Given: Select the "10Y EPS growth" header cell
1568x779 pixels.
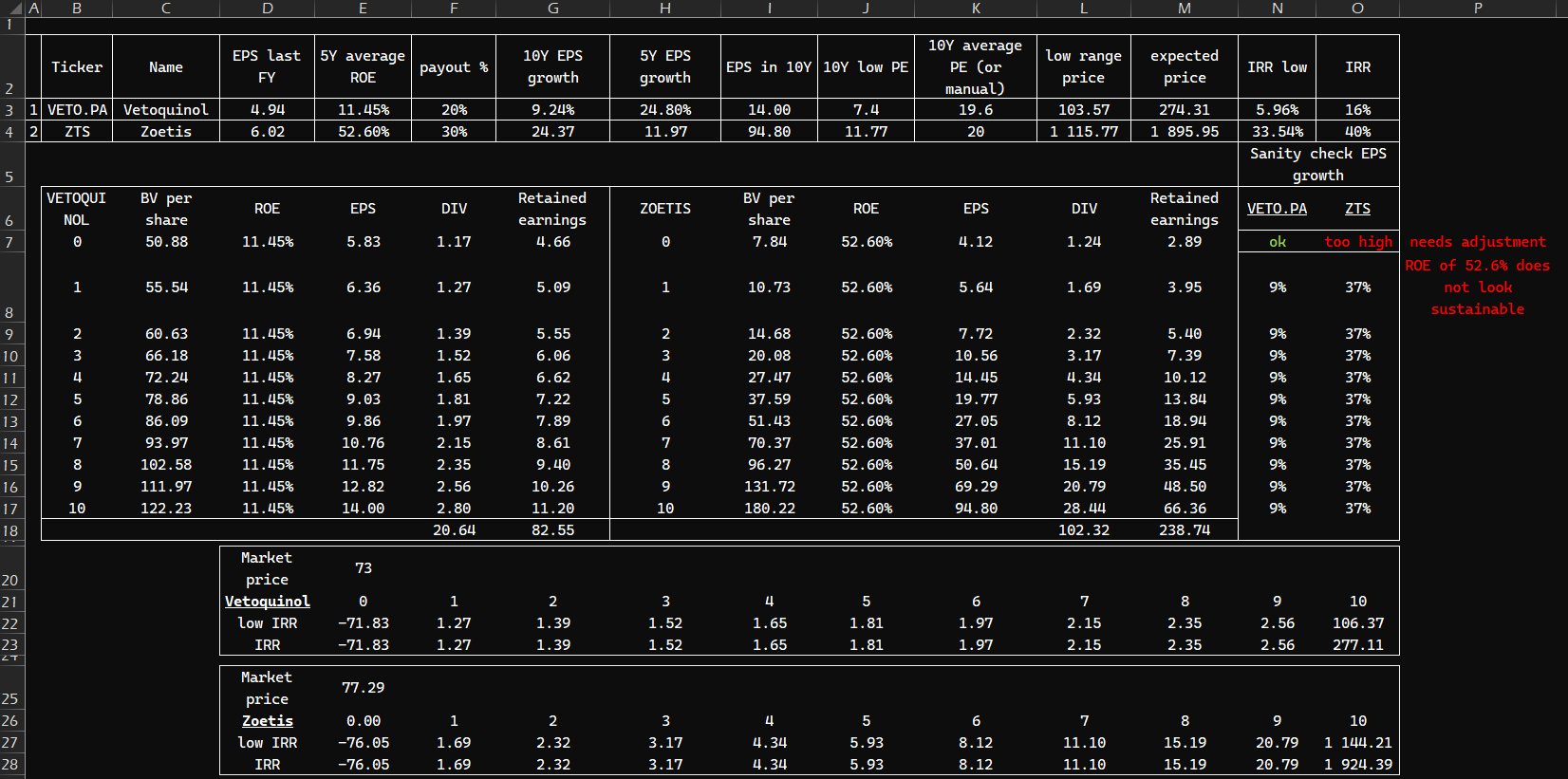Looking at the screenshot, I should tap(552, 67).
